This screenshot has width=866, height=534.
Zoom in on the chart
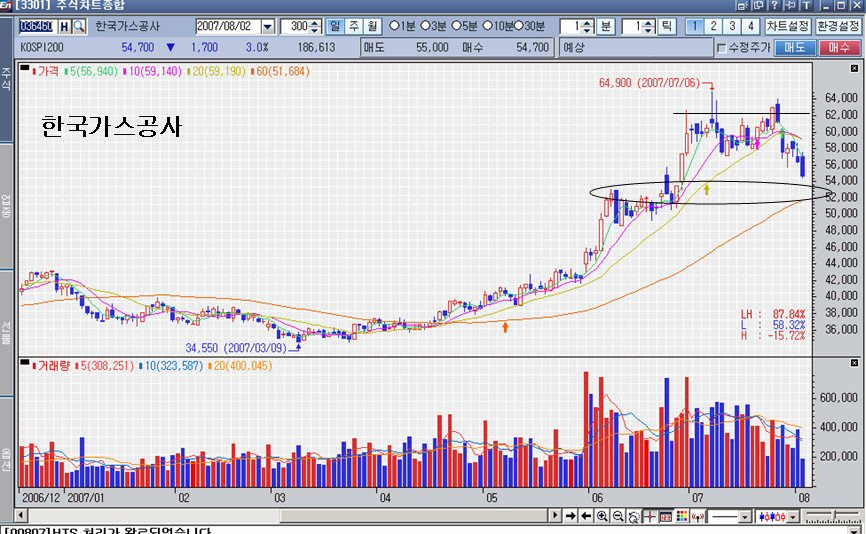[602, 516]
